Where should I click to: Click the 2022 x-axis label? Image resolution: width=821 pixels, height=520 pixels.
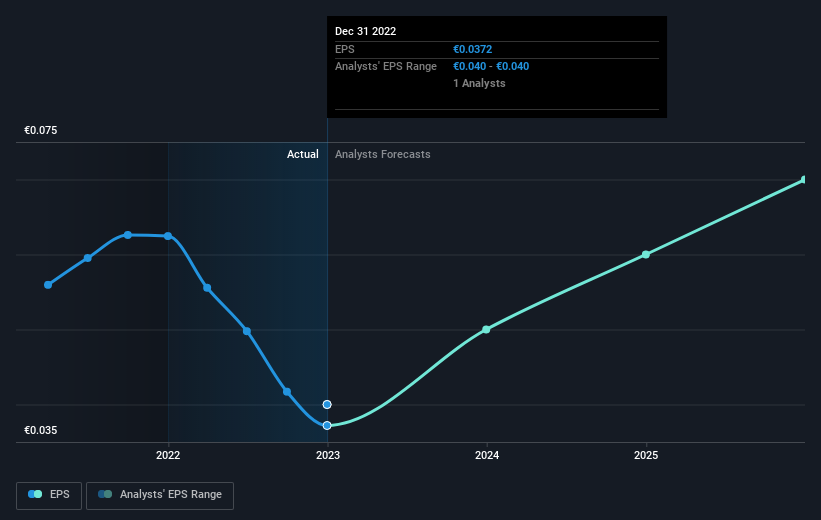click(x=168, y=456)
